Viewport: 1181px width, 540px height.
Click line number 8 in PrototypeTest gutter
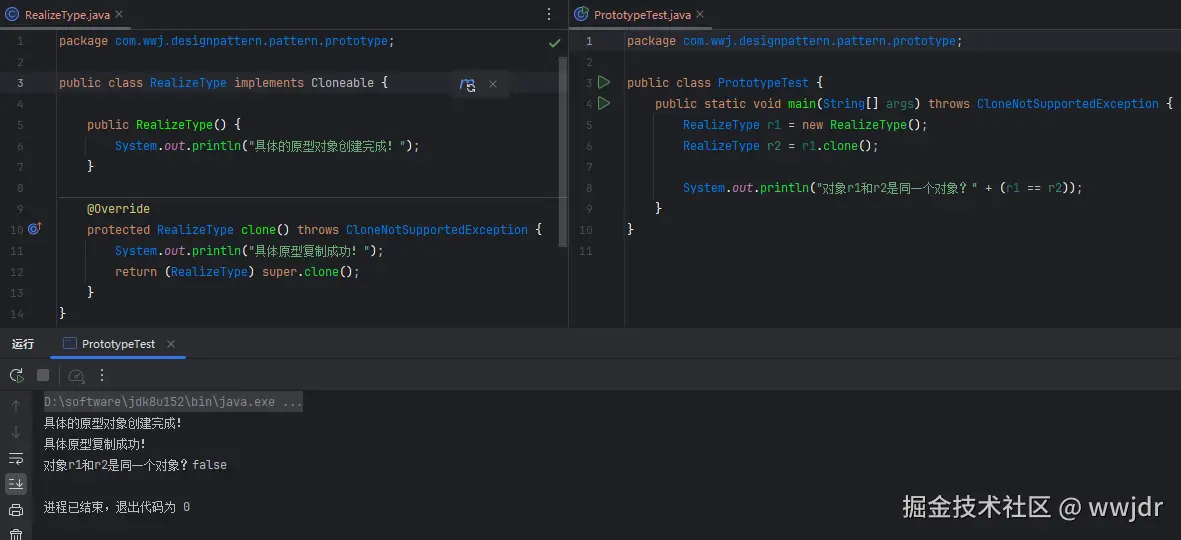coord(589,188)
